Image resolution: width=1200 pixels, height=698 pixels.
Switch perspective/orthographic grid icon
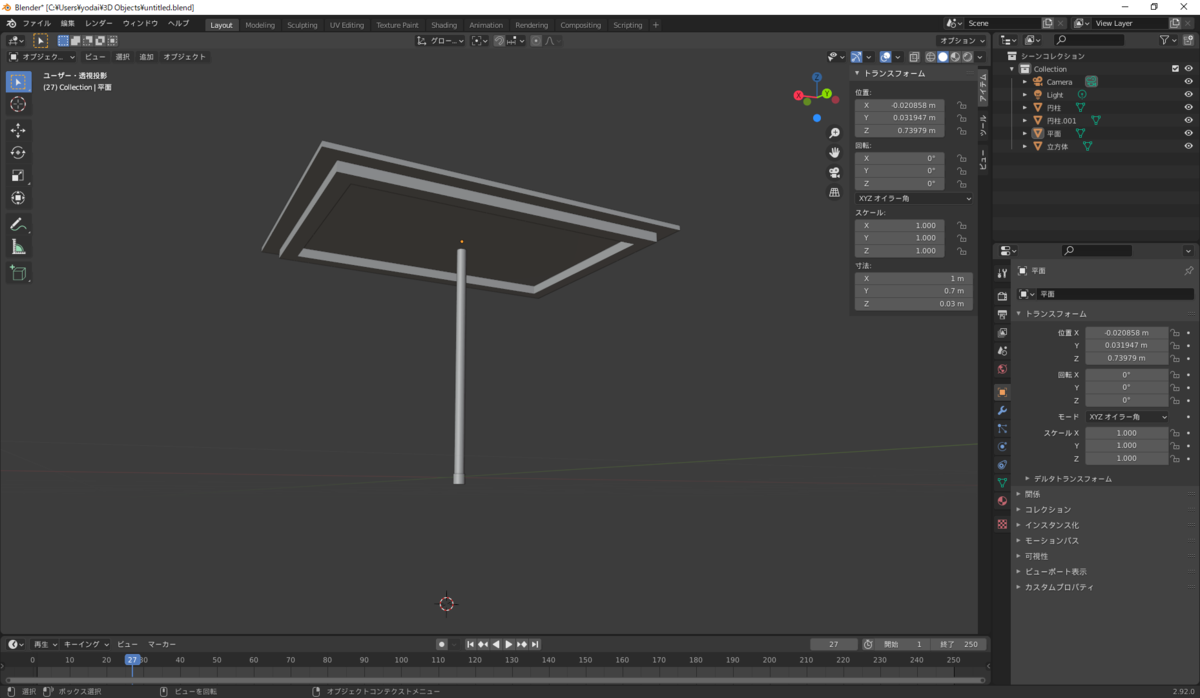coord(834,192)
